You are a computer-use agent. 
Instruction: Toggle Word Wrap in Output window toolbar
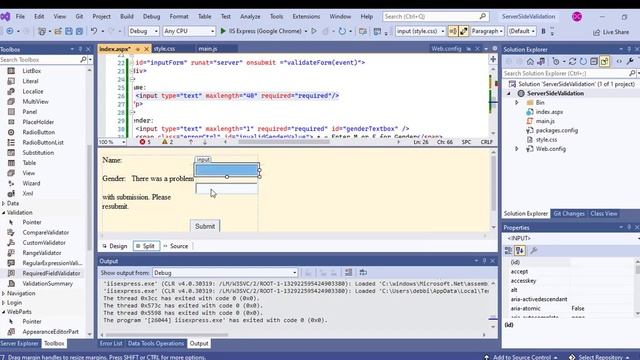click(x=363, y=273)
